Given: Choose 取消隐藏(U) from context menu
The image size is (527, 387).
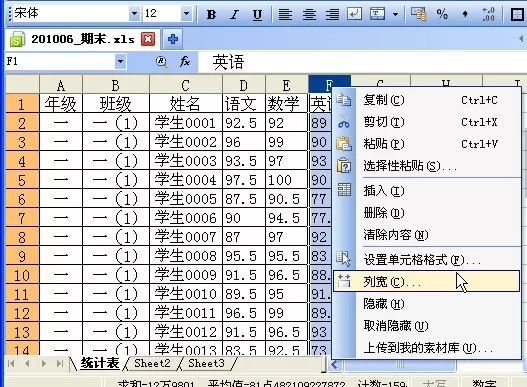Looking at the screenshot, I should [427, 325].
